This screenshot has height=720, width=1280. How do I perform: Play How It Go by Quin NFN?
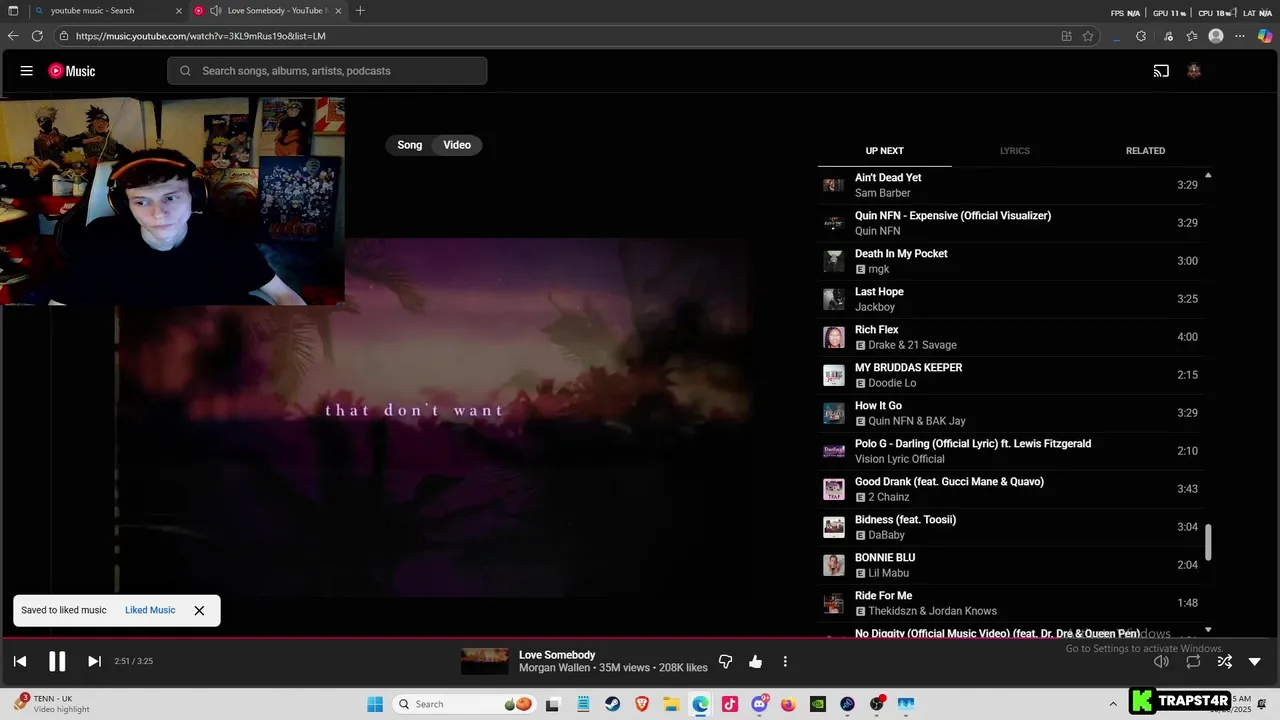click(1010, 413)
